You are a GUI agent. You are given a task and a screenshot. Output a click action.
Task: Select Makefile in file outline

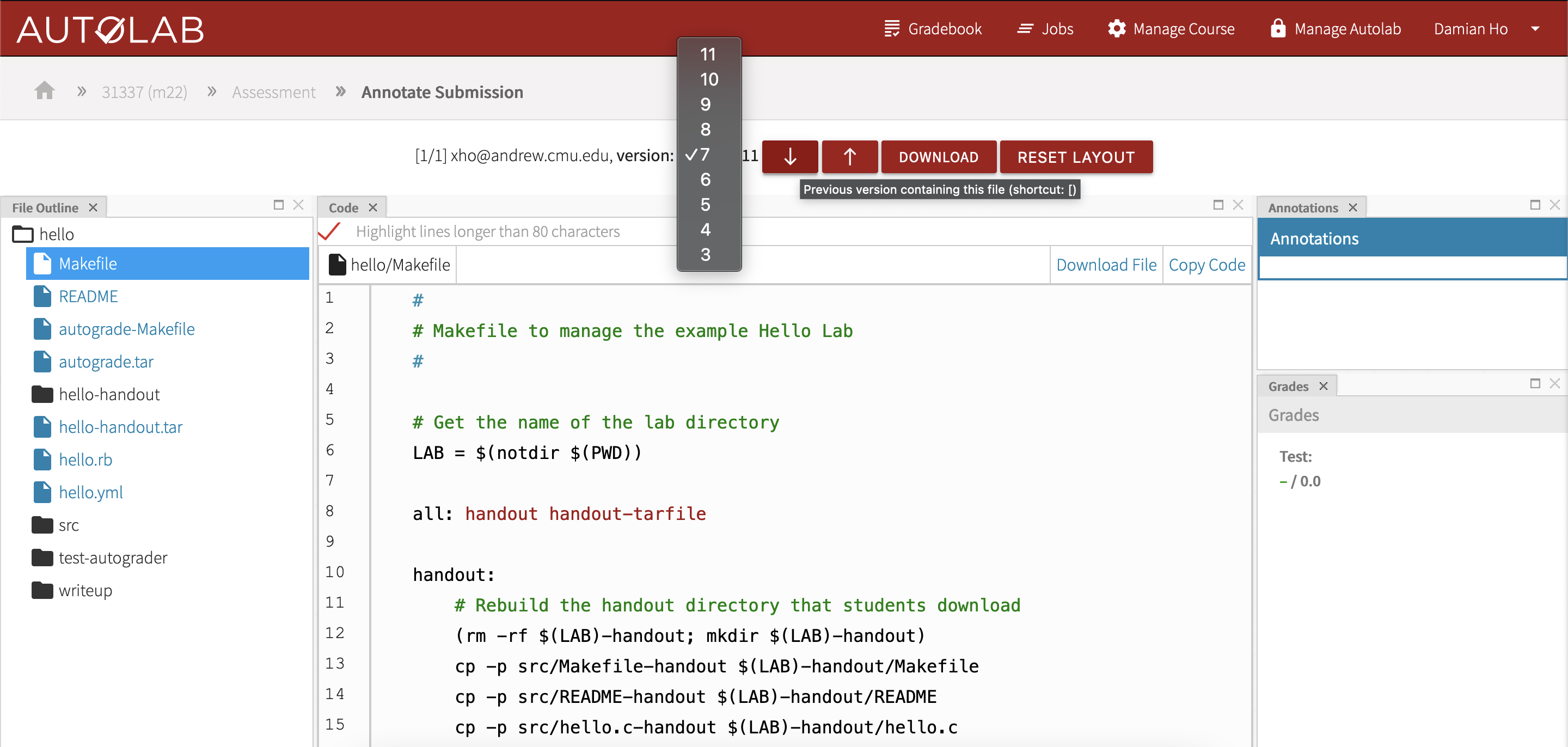(x=167, y=264)
